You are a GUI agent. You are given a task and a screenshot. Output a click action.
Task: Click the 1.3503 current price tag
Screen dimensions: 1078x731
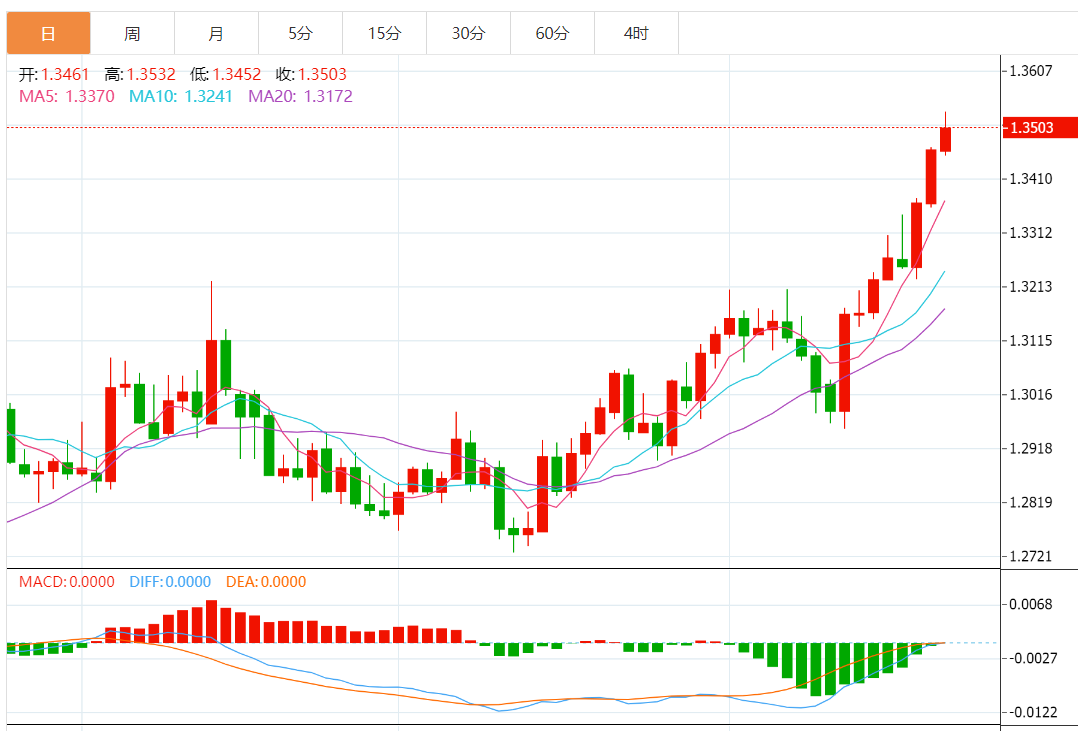[1040, 128]
